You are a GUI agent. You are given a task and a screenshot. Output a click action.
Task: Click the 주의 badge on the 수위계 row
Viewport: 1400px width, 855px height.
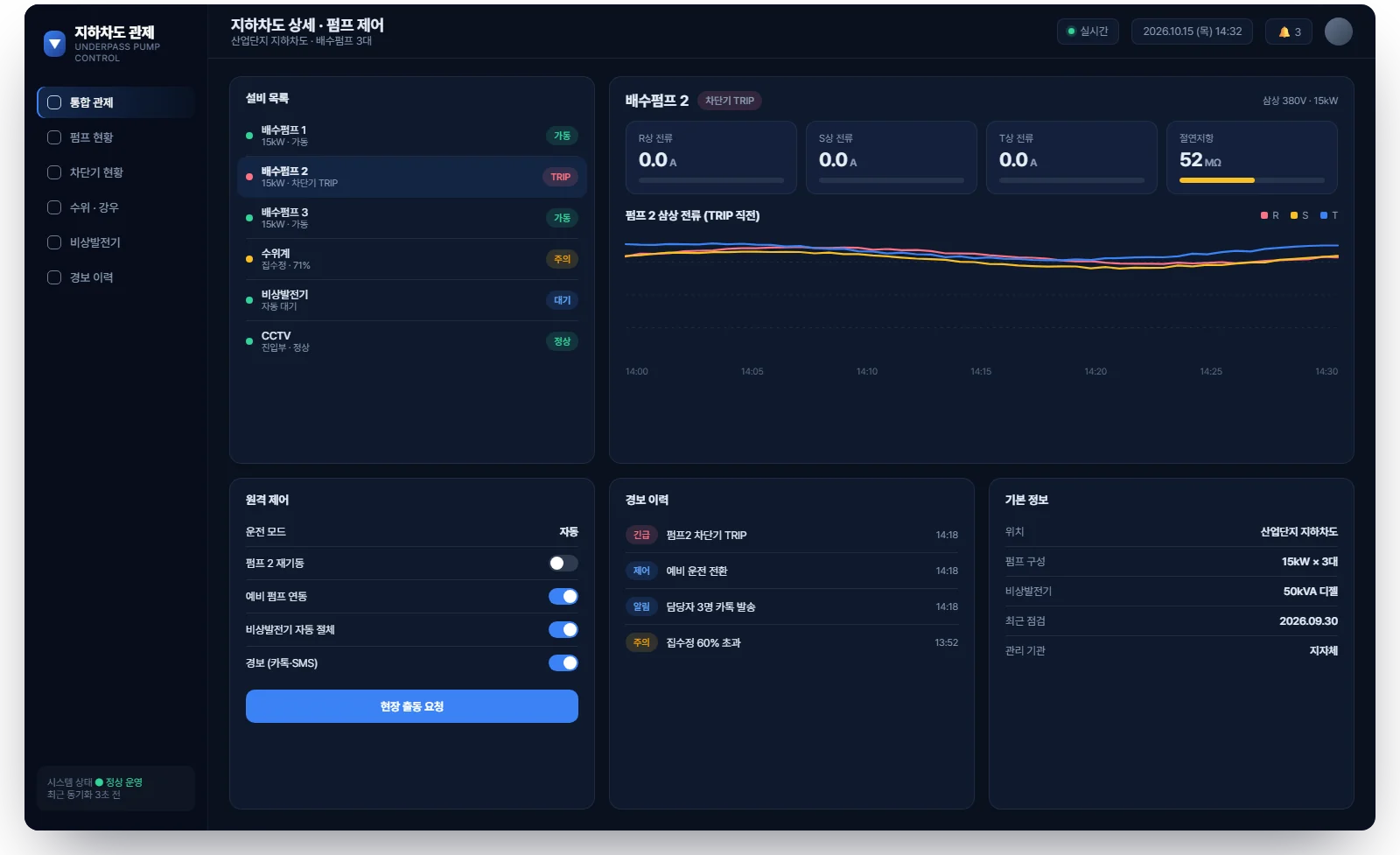click(562, 259)
